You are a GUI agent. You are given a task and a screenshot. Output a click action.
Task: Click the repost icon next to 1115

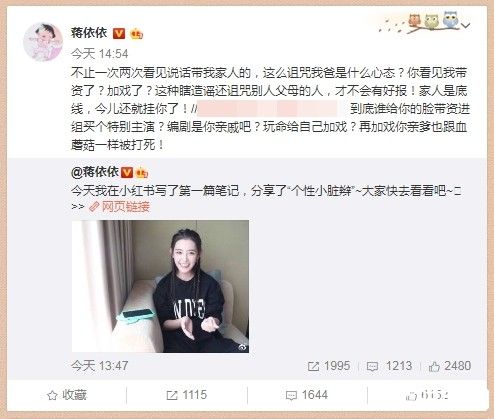(x=172, y=396)
